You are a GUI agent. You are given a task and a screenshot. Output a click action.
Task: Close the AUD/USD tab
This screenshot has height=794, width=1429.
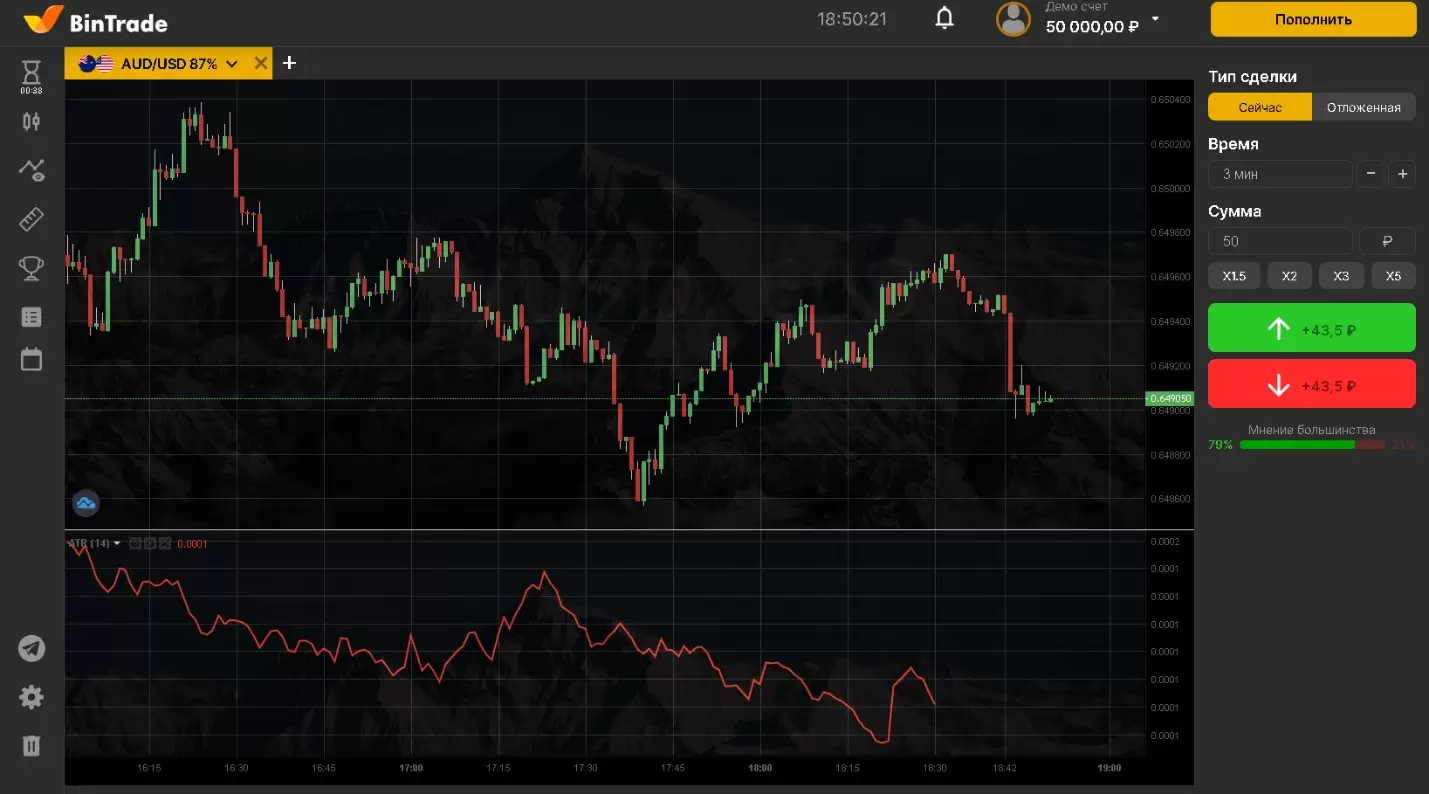point(261,64)
